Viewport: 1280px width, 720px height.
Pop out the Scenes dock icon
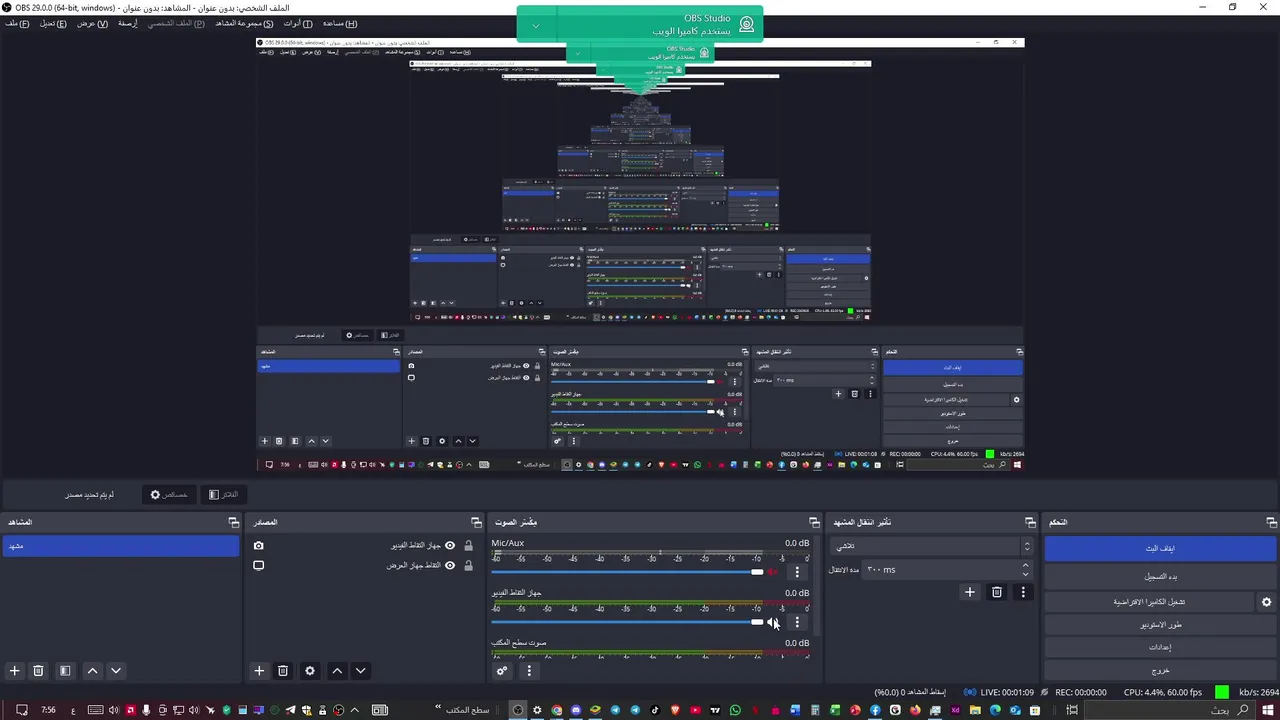(233, 522)
